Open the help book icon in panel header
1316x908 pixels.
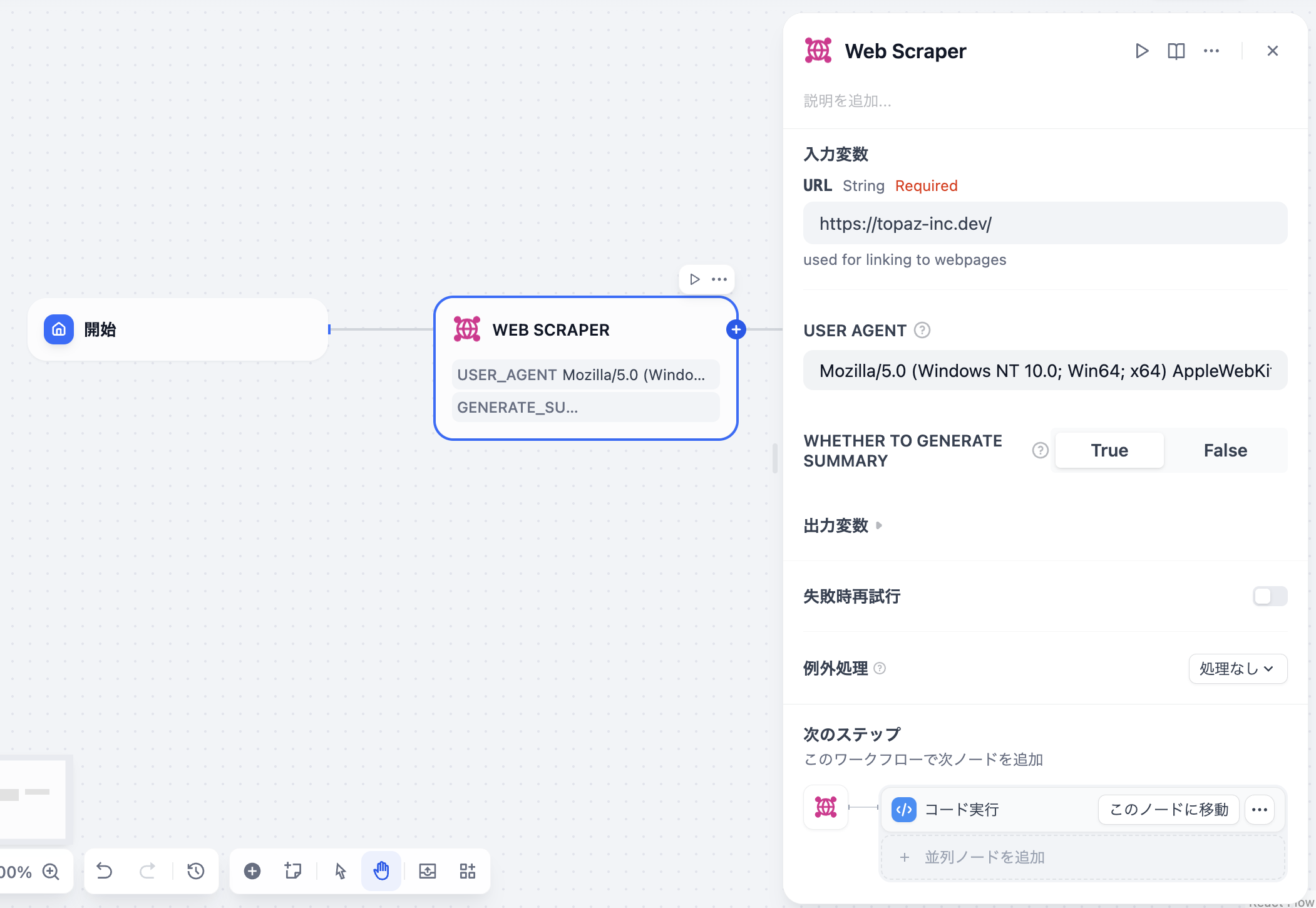1176,51
